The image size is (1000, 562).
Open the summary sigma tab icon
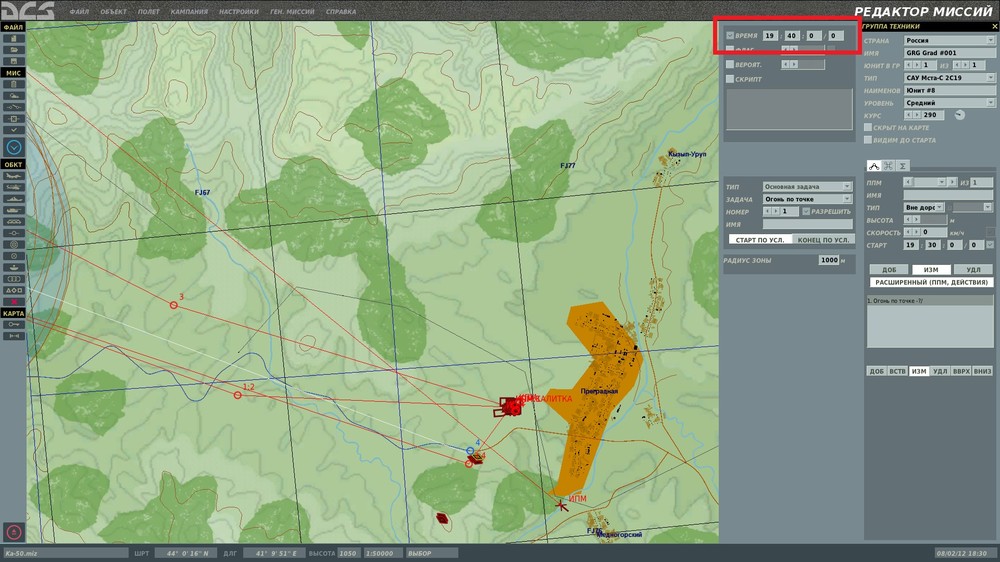click(903, 165)
